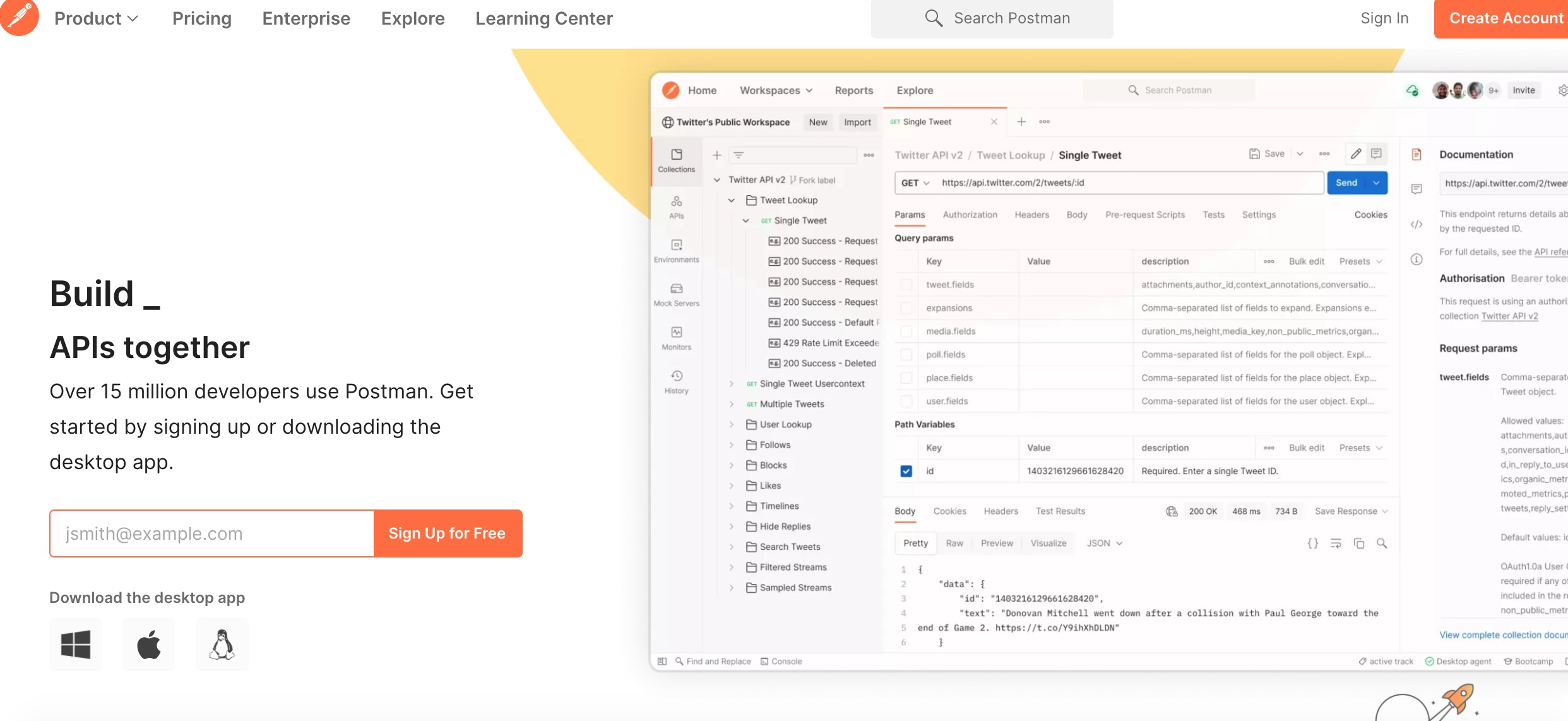Click the comments icon beside pencil
The height and width of the screenshot is (721, 1568).
[x=1377, y=153]
